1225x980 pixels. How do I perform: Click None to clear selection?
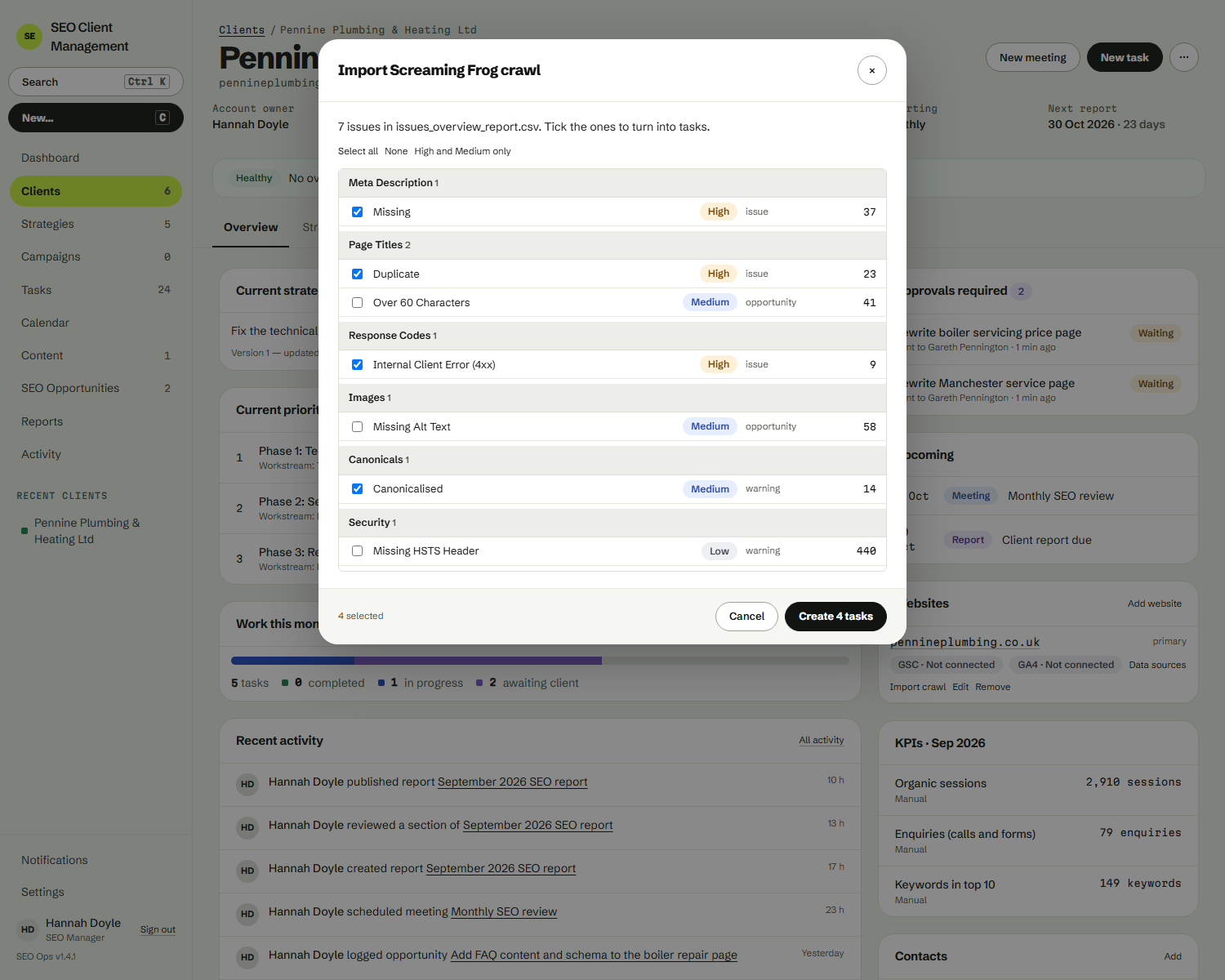click(x=396, y=151)
